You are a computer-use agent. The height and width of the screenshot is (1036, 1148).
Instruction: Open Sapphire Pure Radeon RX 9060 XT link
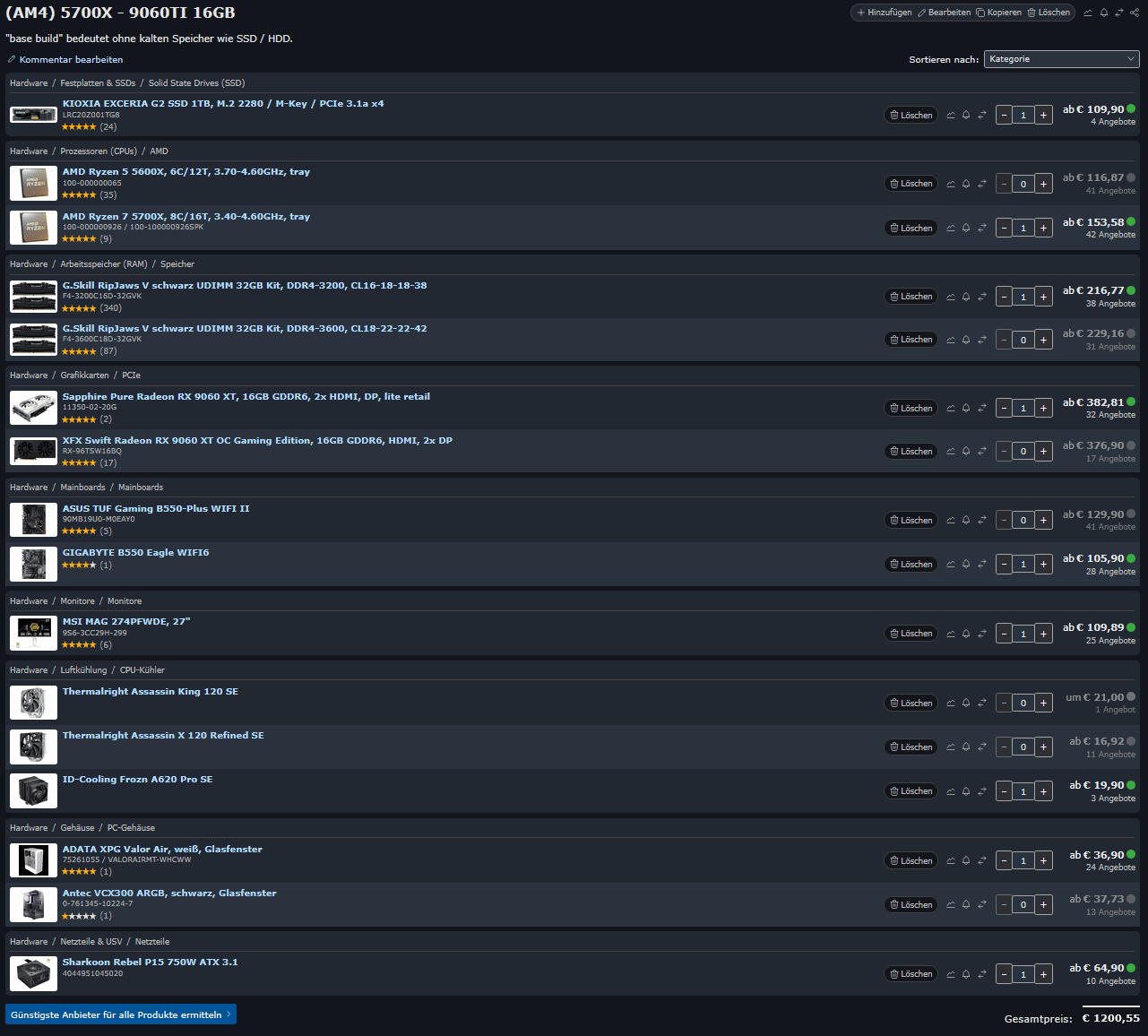pos(246,397)
